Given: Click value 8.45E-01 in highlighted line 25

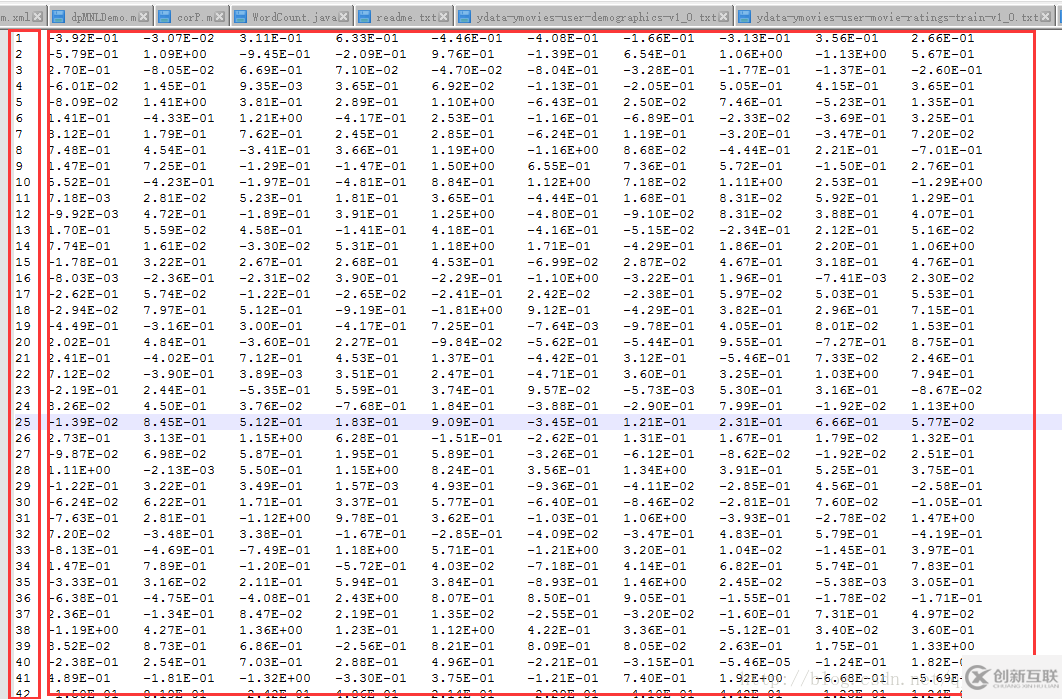Looking at the screenshot, I should (x=175, y=422).
